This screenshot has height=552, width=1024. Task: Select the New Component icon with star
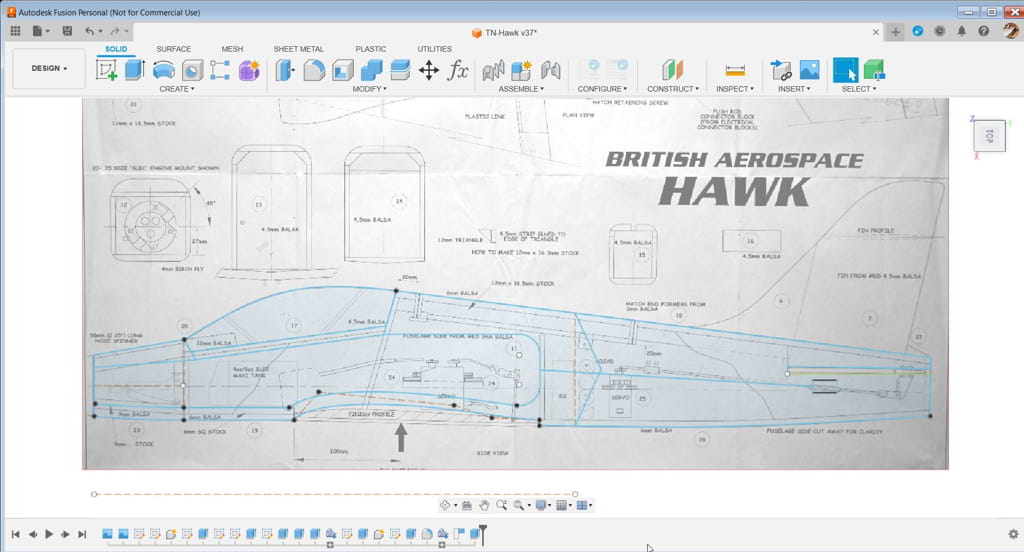pyautogui.click(x=522, y=70)
